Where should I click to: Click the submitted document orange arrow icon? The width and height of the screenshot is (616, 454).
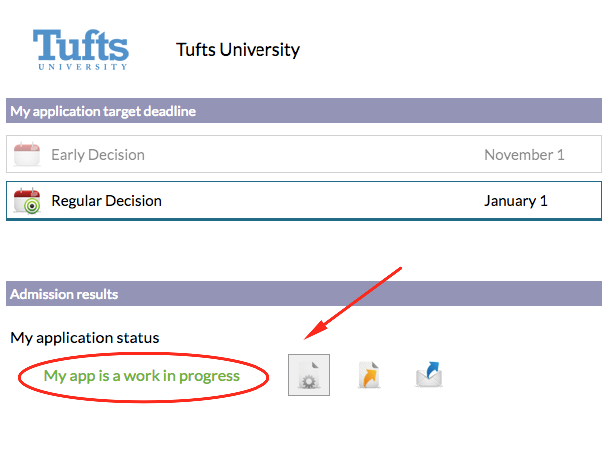pos(368,375)
